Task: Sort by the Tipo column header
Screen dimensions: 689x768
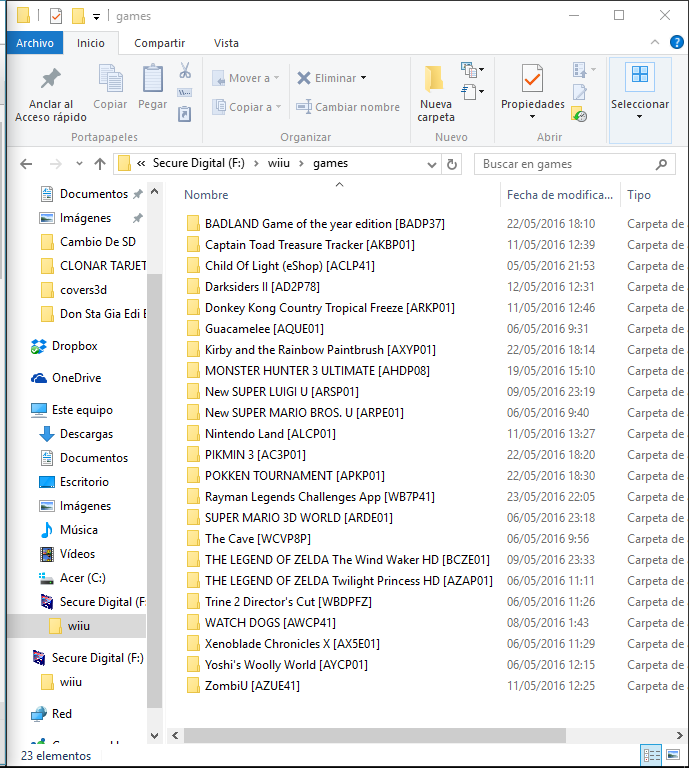Action: coord(639,195)
